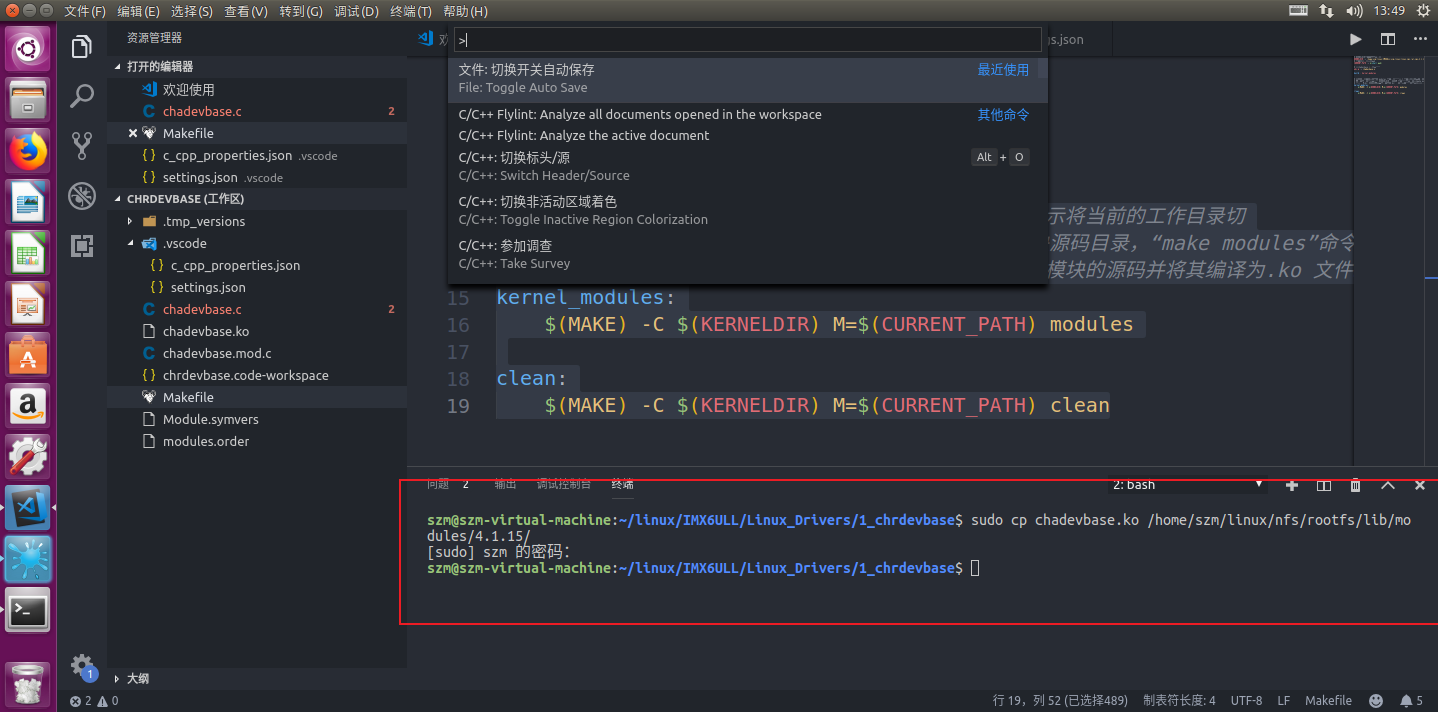Close Makefile in open editors list
Screen dimensions: 1438x712
[x=133, y=133]
